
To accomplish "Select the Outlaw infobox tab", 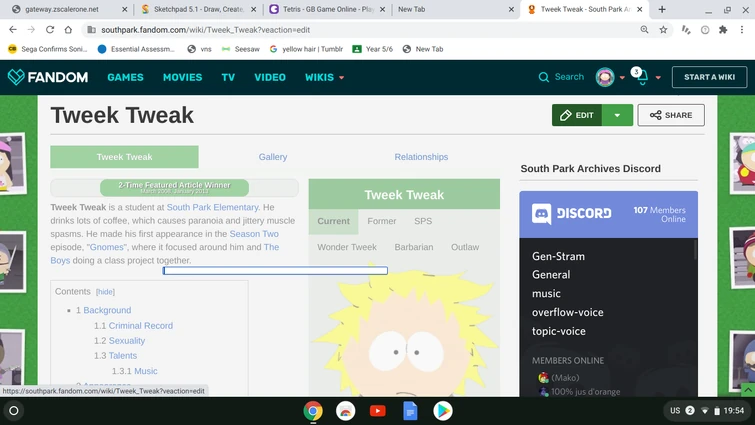I will click(465, 247).
